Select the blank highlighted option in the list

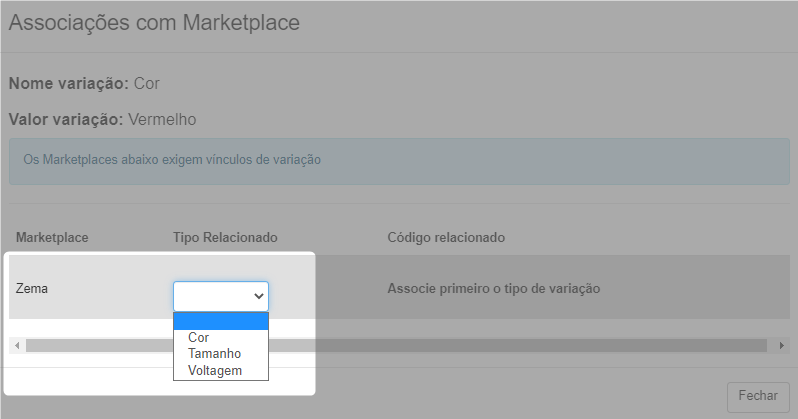[220, 321]
